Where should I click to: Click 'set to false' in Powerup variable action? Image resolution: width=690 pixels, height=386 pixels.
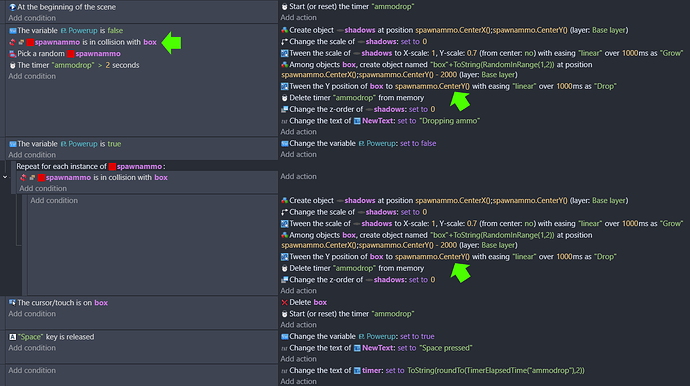pos(418,143)
